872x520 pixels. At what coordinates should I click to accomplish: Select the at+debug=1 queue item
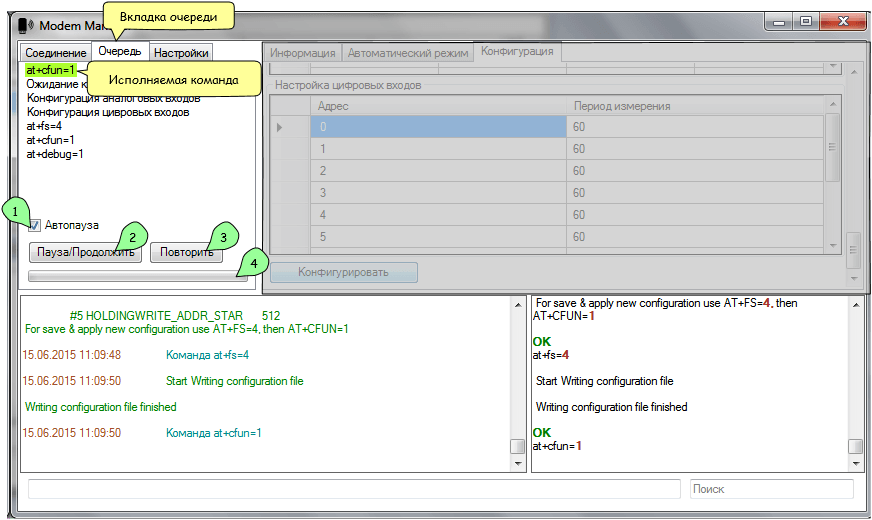pos(55,154)
